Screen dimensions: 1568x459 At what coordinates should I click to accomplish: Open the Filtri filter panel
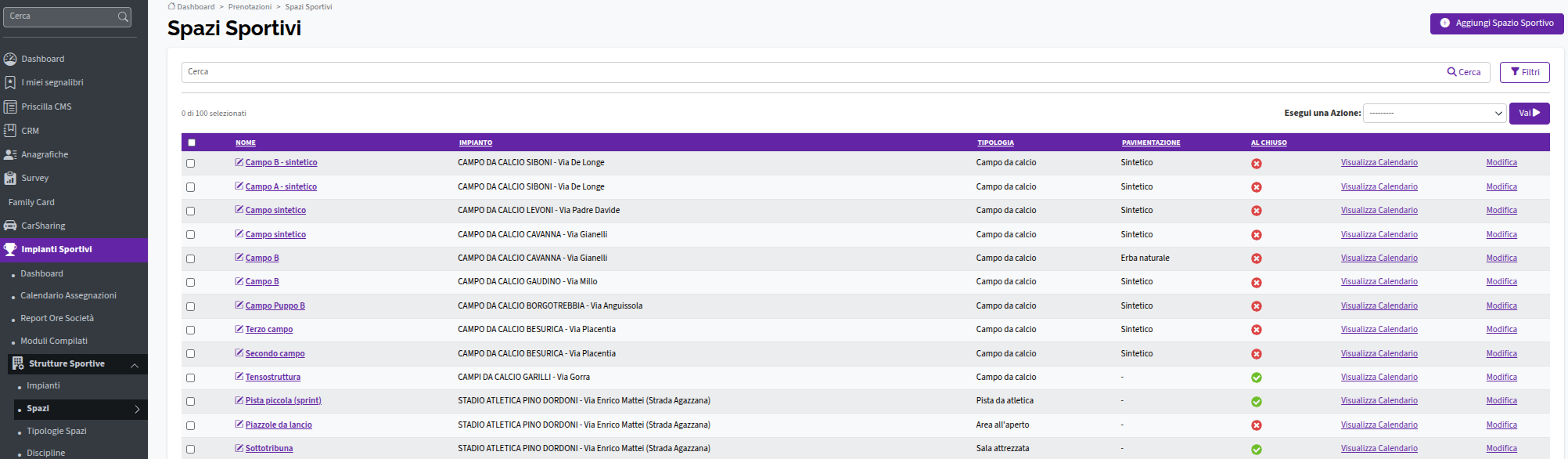pyautogui.click(x=1524, y=72)
